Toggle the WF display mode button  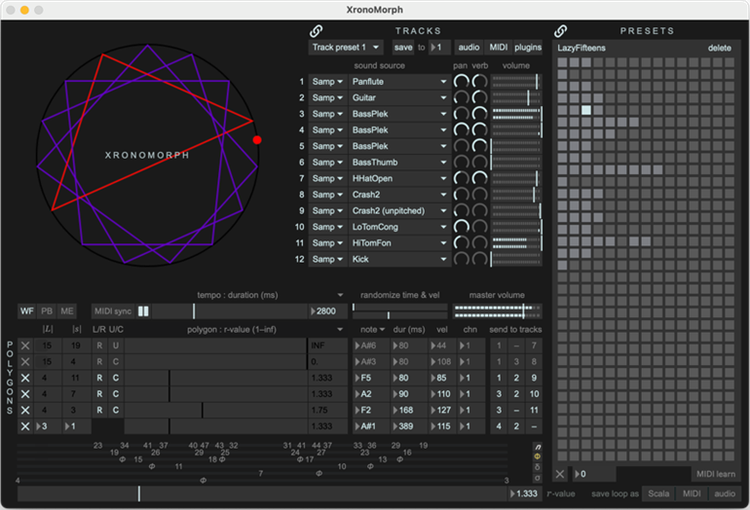(27, 312)
